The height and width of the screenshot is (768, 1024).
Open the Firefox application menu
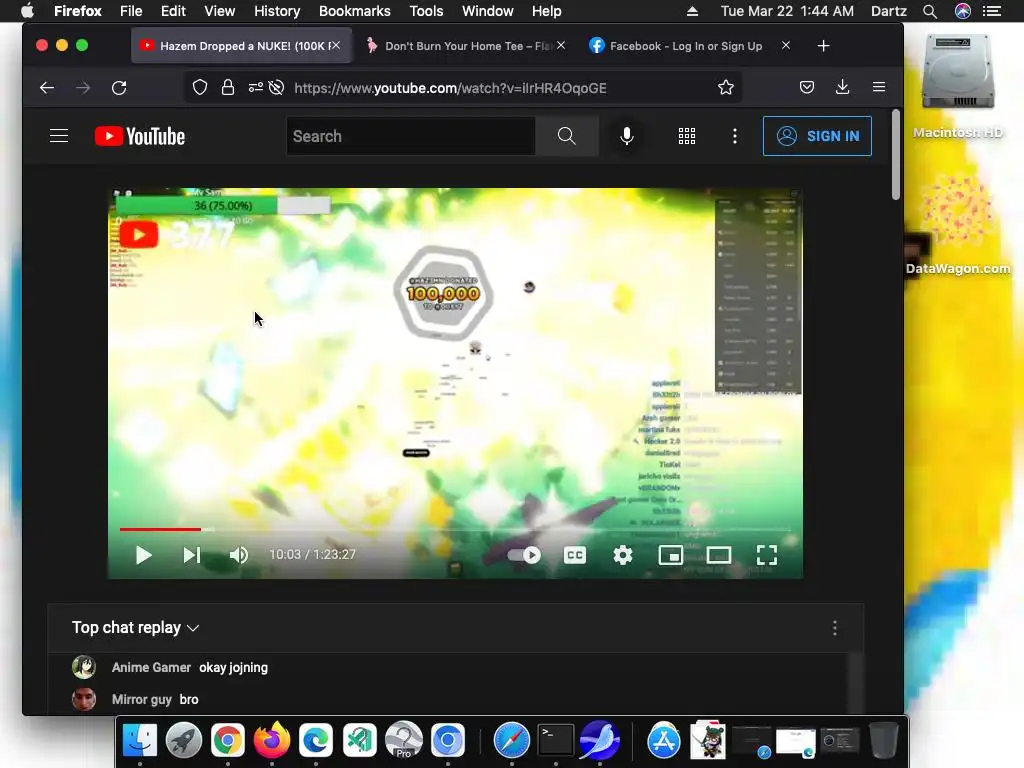879,88
